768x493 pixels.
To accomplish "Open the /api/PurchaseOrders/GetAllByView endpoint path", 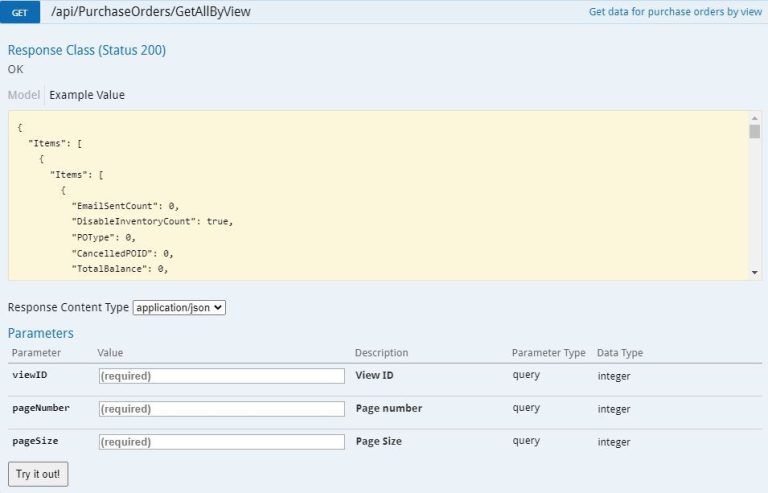I will (151, 12).
